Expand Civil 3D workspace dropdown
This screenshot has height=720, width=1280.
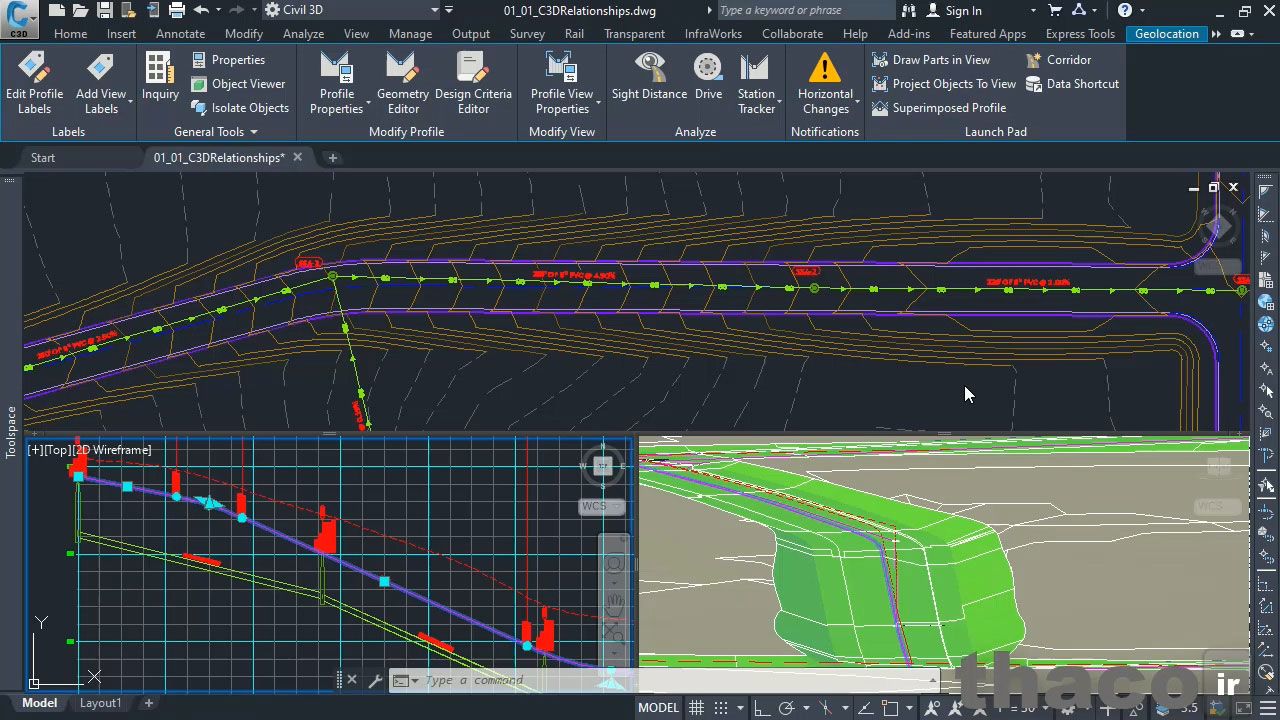point(435,10)
